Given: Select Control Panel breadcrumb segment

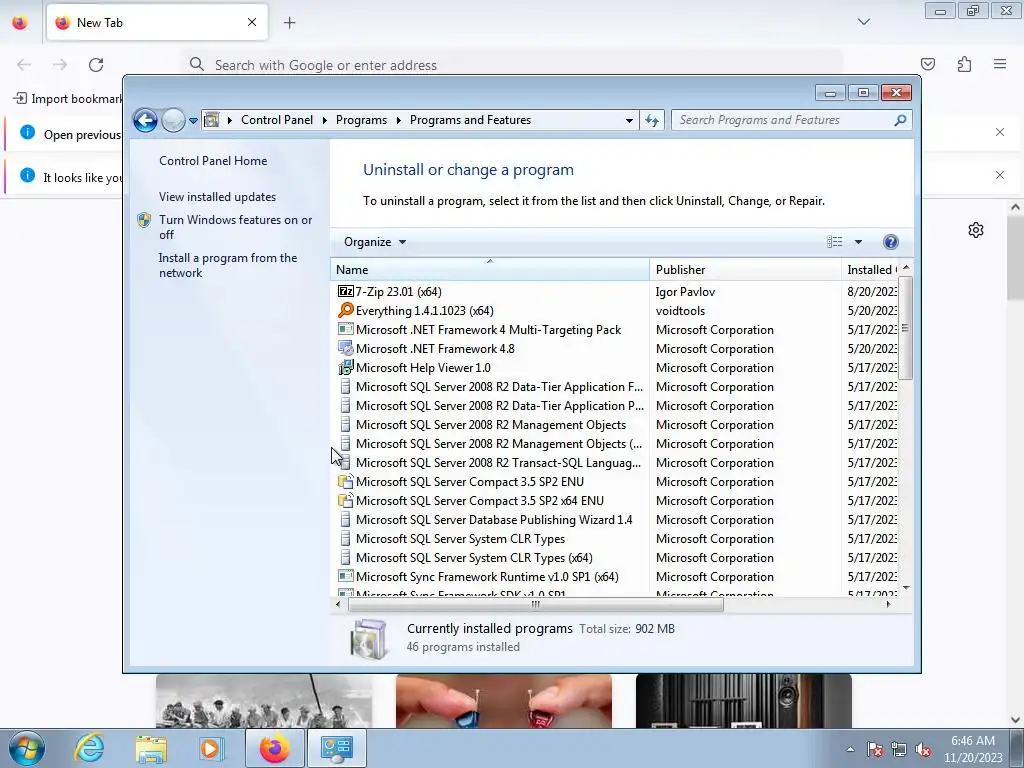Looking at the screenshot, I should 277,120.
